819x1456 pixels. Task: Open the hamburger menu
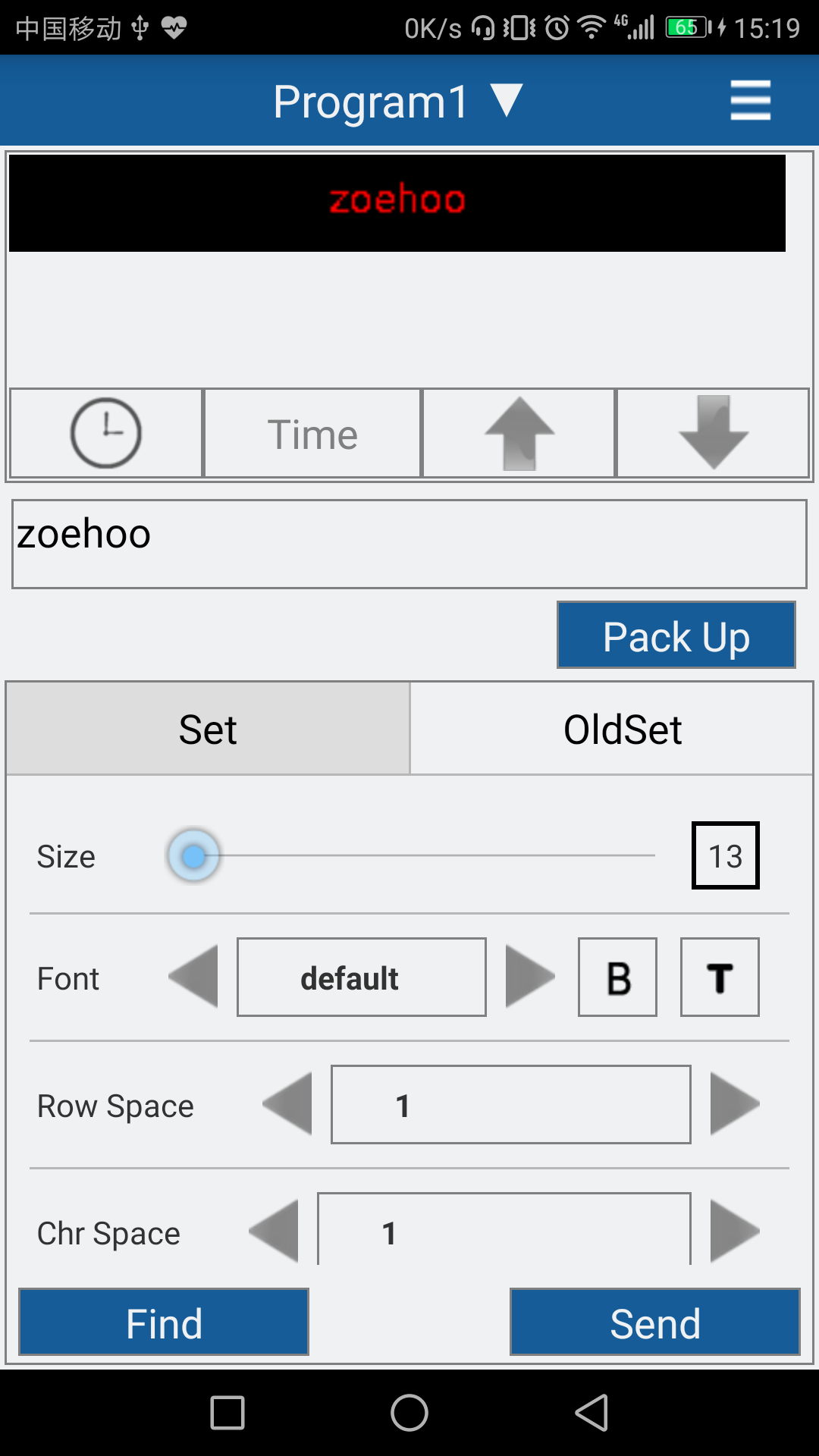(x=750, y=101)
